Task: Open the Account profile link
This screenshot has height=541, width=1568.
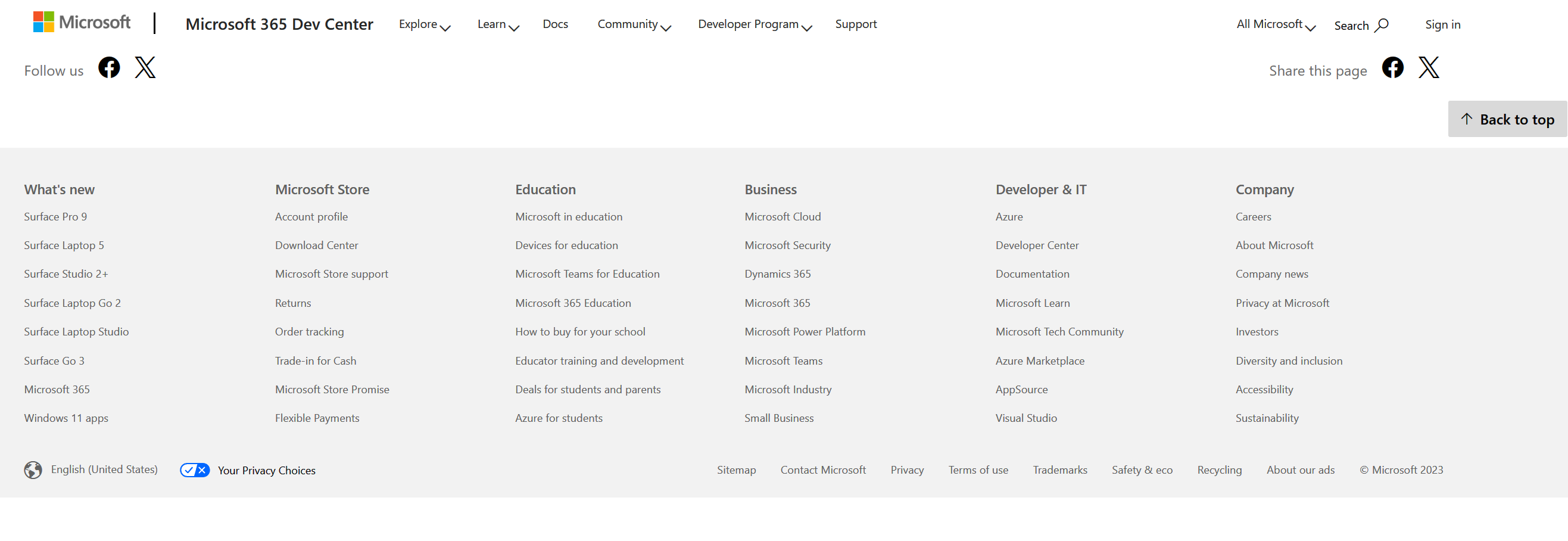Action: point(311,216)
